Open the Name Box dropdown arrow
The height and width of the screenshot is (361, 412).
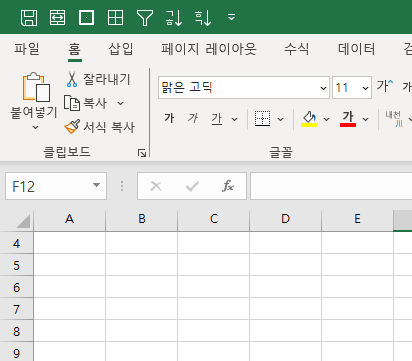97,185
